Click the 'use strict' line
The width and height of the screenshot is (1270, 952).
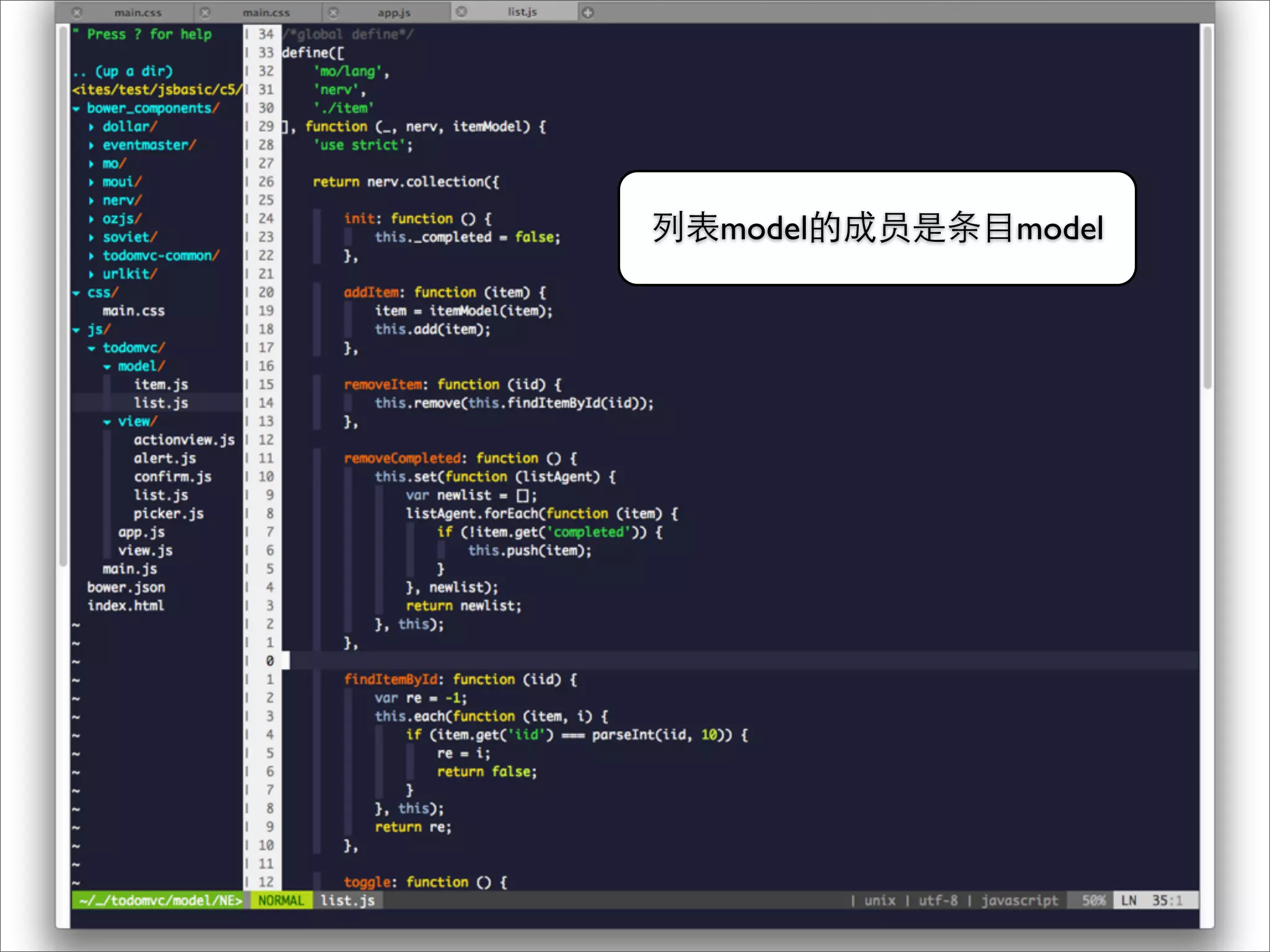pyautogui.click(x=363, y=146)
